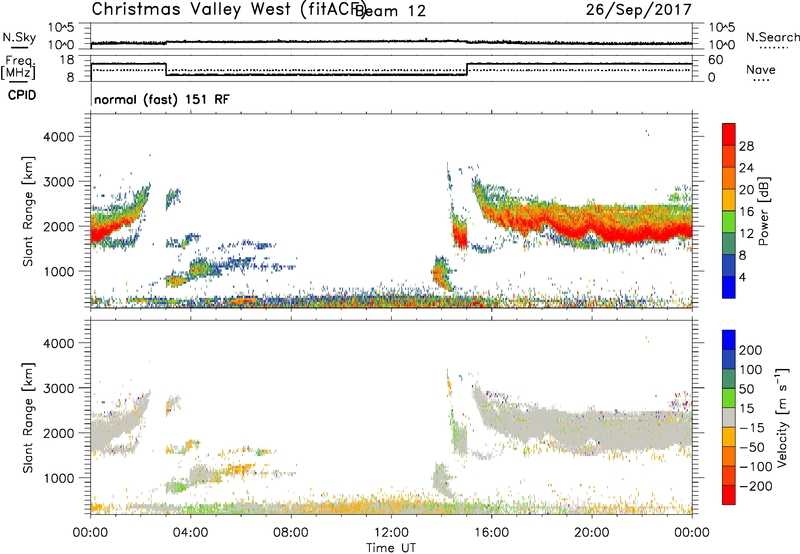Click the velocity panel 'Slant Range [km]' label
The height and width of the screenshot is (554, 800).
click(28, 417)
